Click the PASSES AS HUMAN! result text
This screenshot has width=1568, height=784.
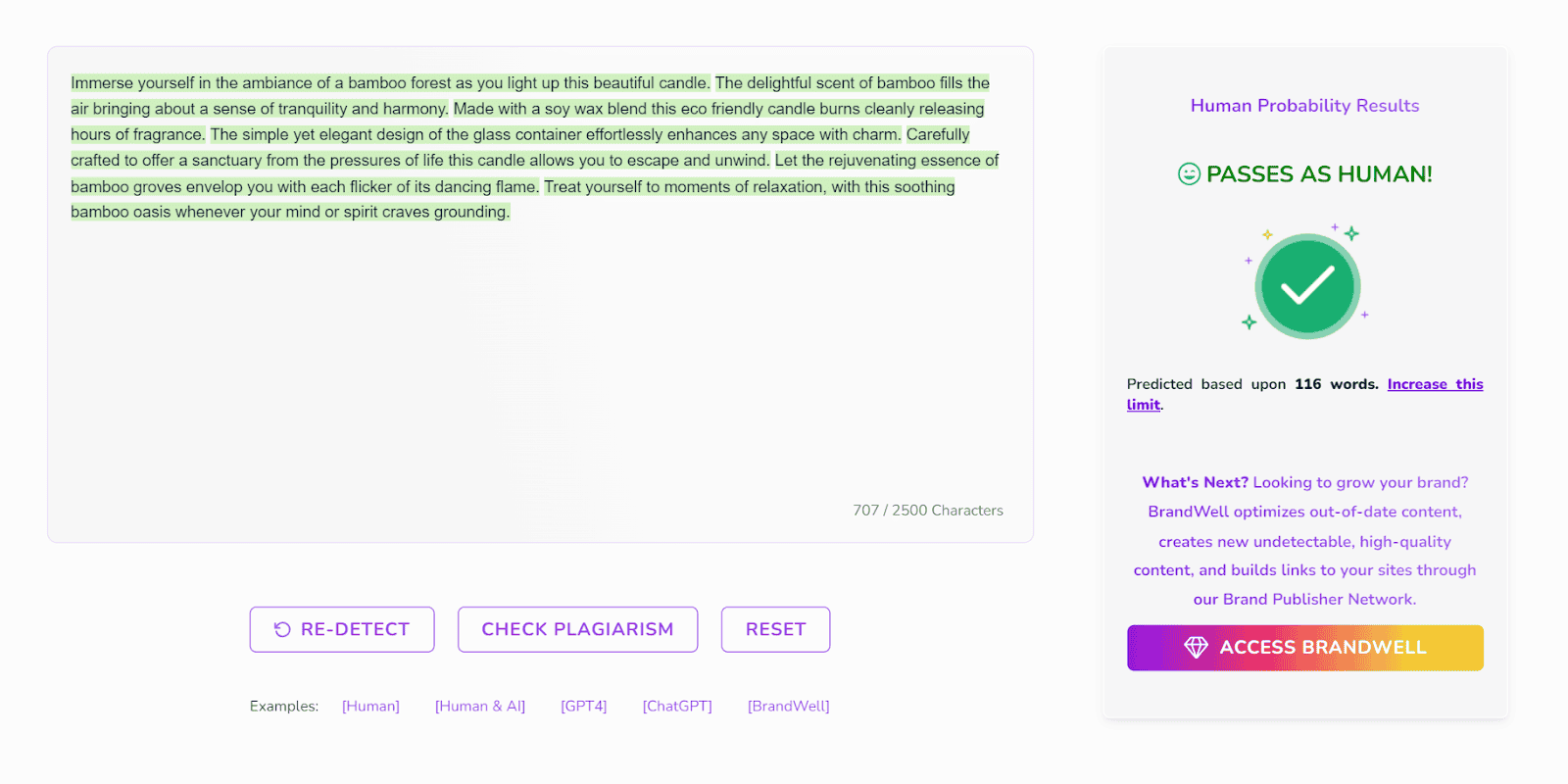(x=1319, y=174)
